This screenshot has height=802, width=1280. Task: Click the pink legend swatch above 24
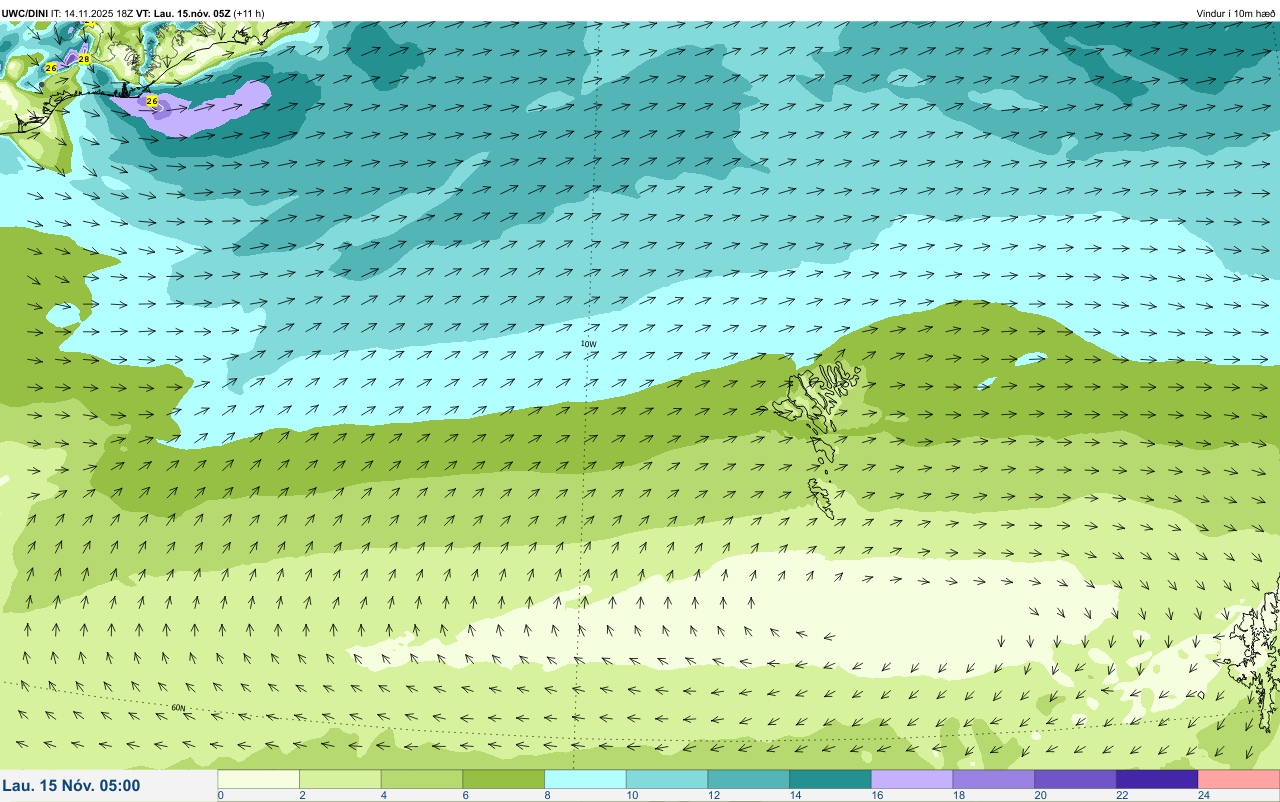[x=1238, y=779]
